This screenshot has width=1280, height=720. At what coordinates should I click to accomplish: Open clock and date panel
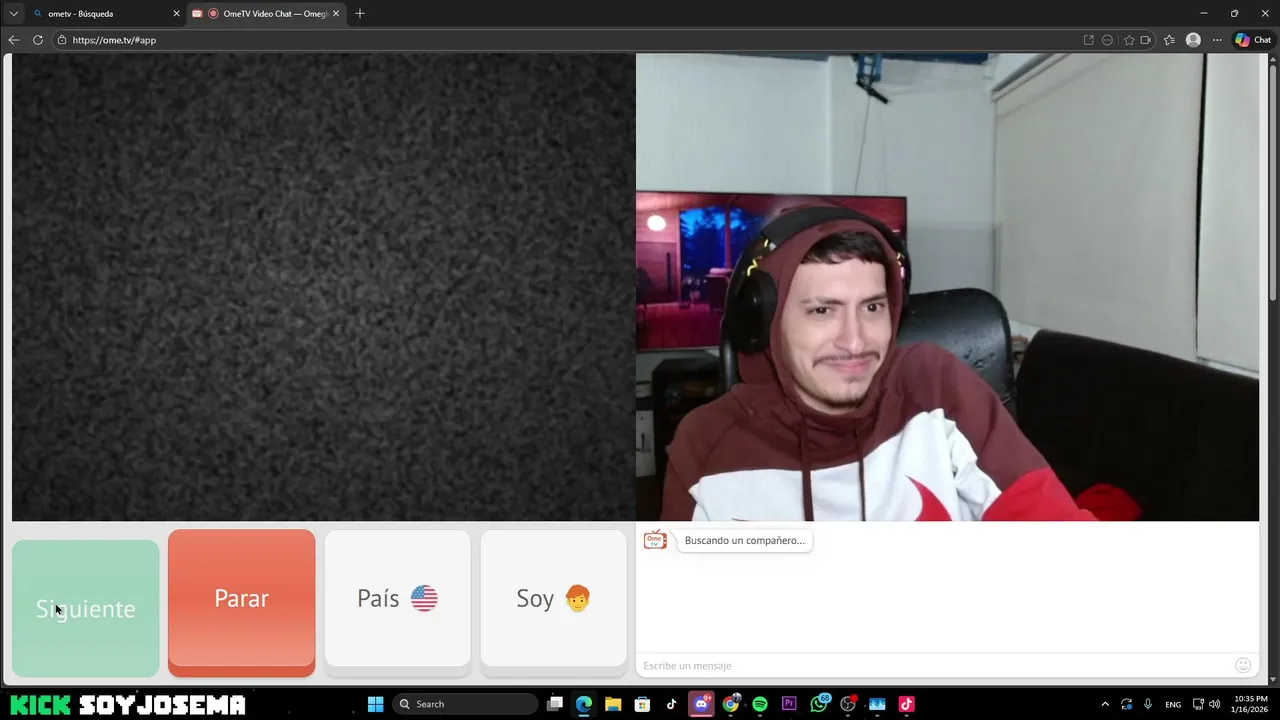pos(1251,704)
